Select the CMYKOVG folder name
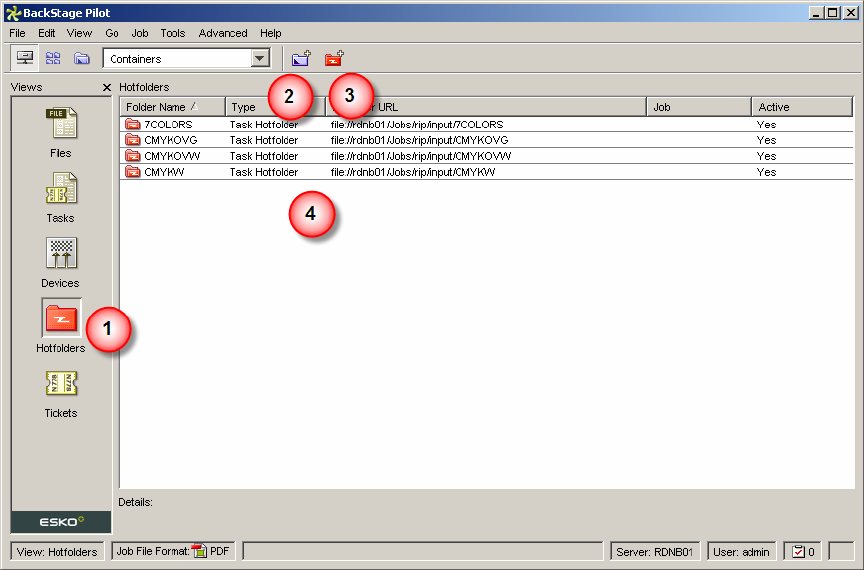This screenshot has height=570, width=864. coord(171,140)
